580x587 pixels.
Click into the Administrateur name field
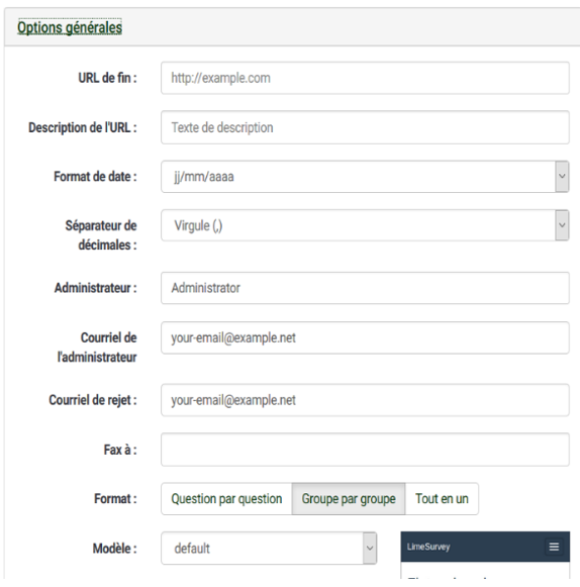tap(365, 288)
